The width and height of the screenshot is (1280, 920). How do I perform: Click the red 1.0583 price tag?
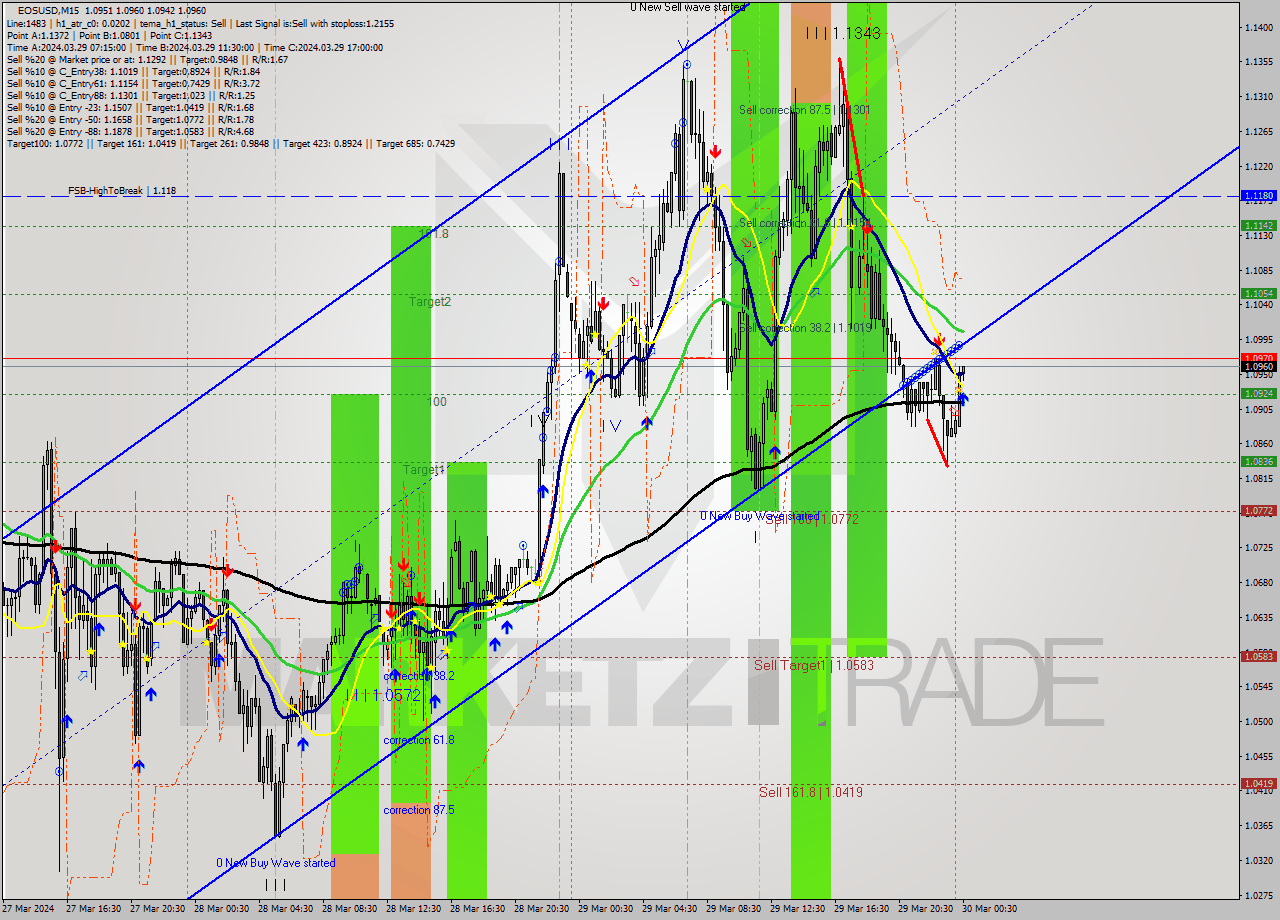click(x=1258, y=657)
